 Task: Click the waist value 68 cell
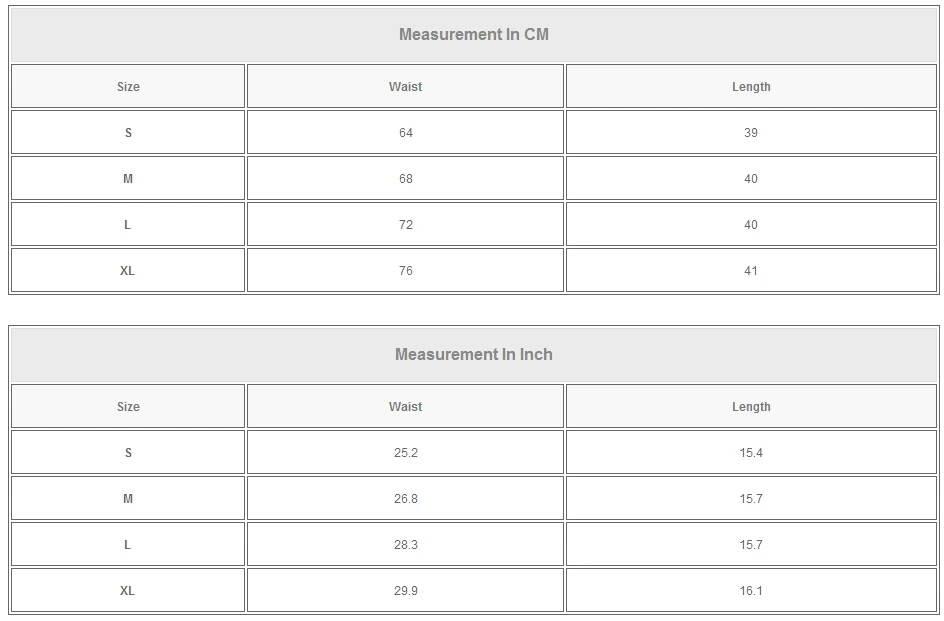(x=405, y=179)
